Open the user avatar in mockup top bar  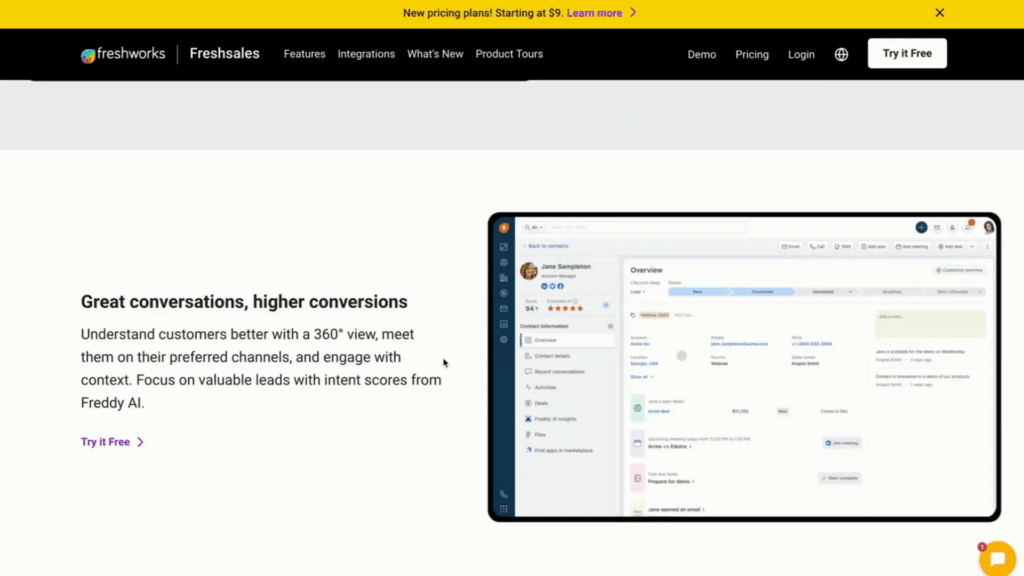(988, 227)
